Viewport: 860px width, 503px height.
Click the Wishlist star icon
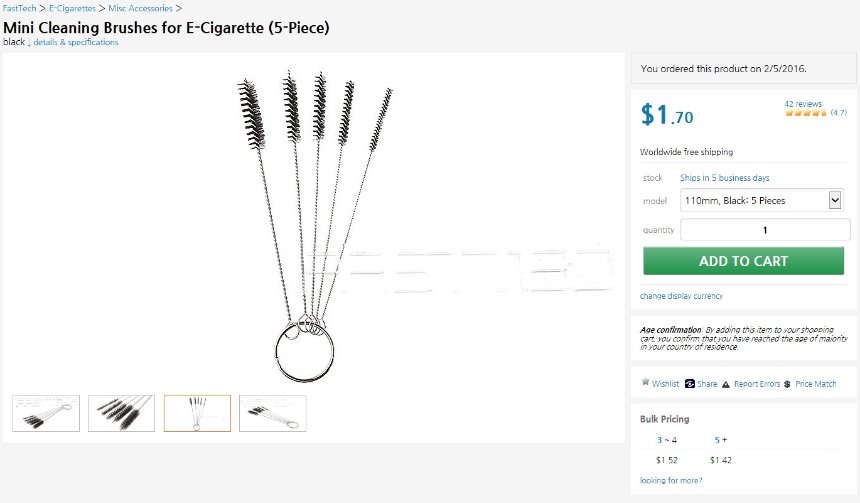[645, 383]
